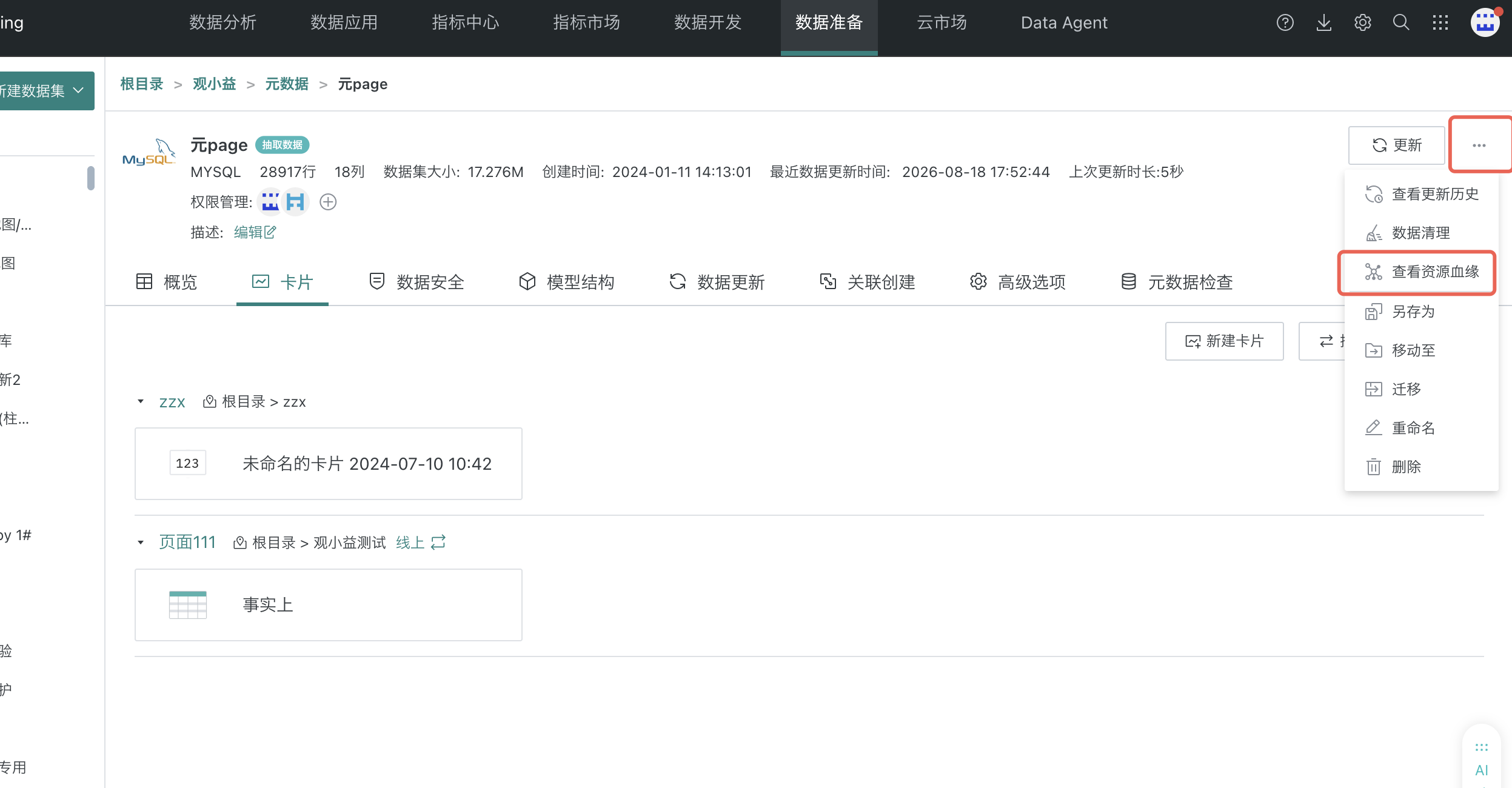Open 数据开发 in top navigation

[x=708, y=23]
